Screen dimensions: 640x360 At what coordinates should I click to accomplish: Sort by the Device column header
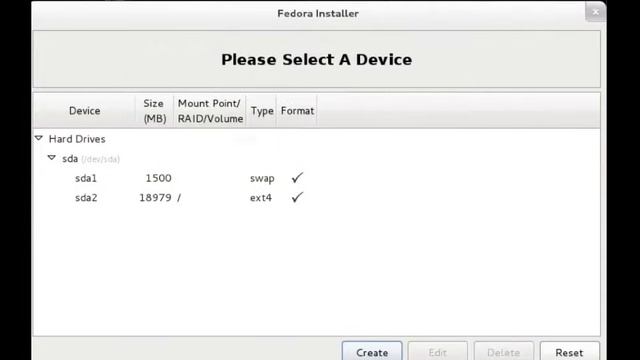[x=84, y=111]
